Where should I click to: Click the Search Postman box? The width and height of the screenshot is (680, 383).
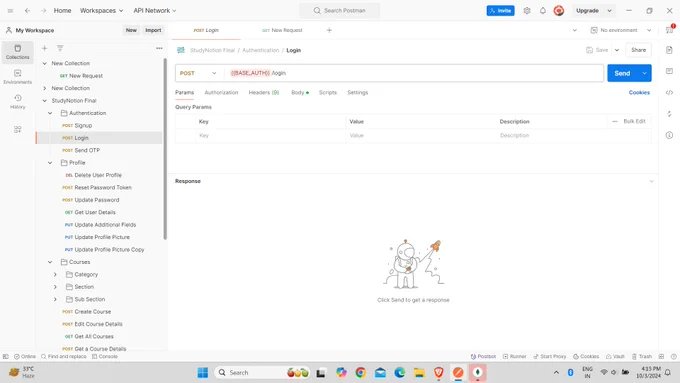[340, 10]
